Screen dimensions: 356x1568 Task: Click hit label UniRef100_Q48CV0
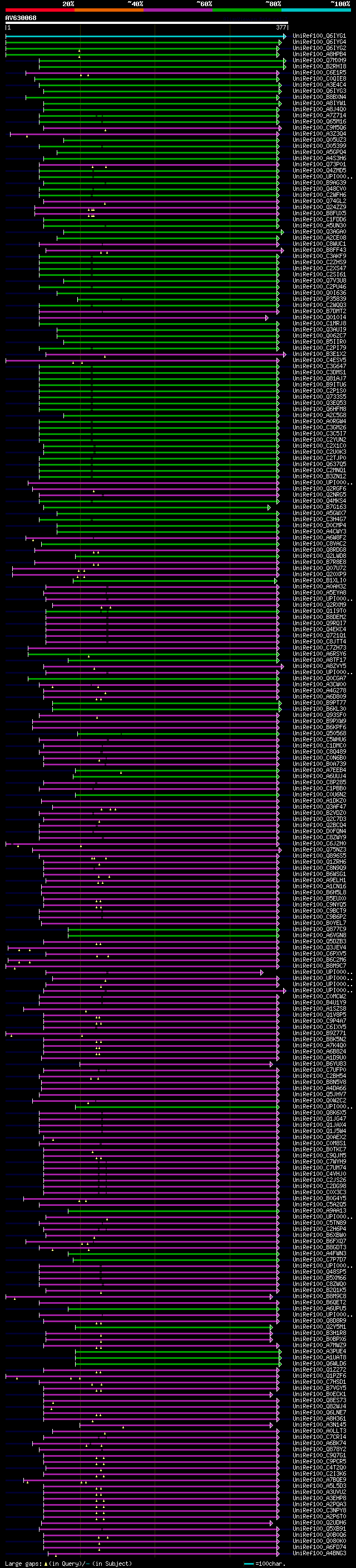(x=319, y=189)
